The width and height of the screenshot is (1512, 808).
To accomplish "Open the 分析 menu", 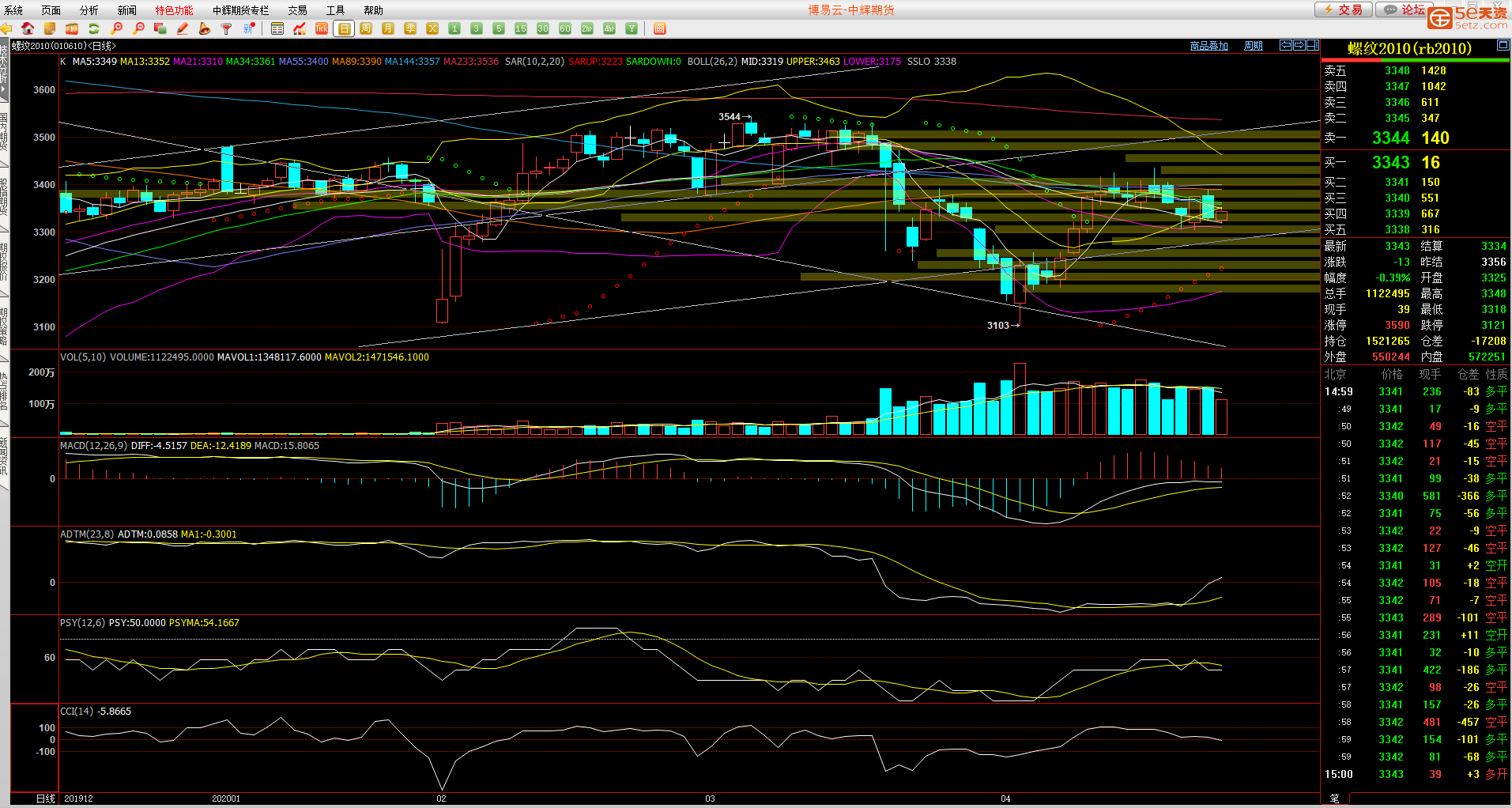I will click(x=89, y=10).
